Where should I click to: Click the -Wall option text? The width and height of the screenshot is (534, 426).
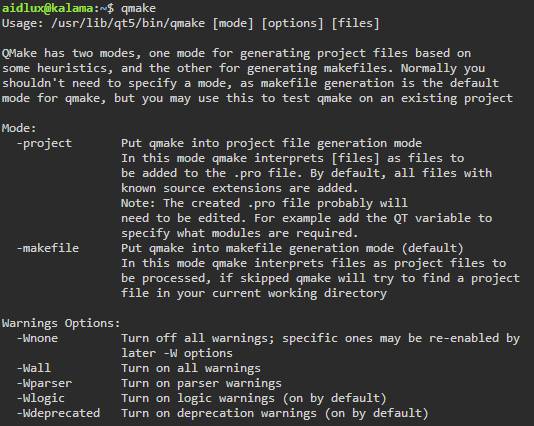[34, 368]
